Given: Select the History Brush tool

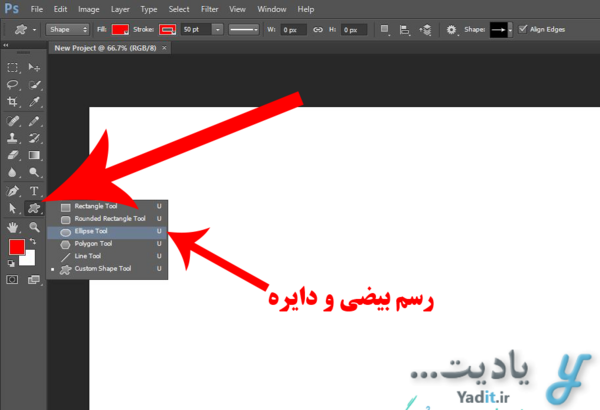Looking at the screenshot, I should click(34, 138).
